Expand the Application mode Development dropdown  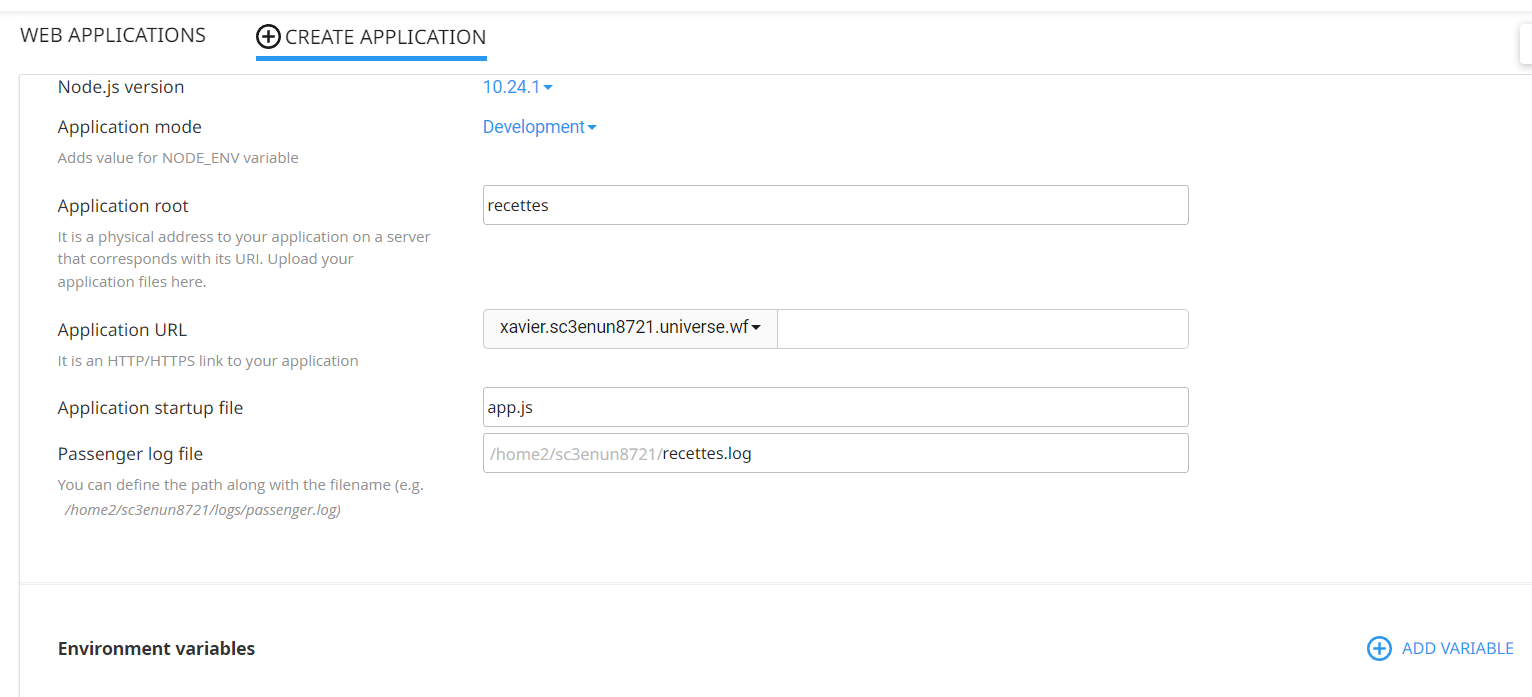click(x=538, y=127)
